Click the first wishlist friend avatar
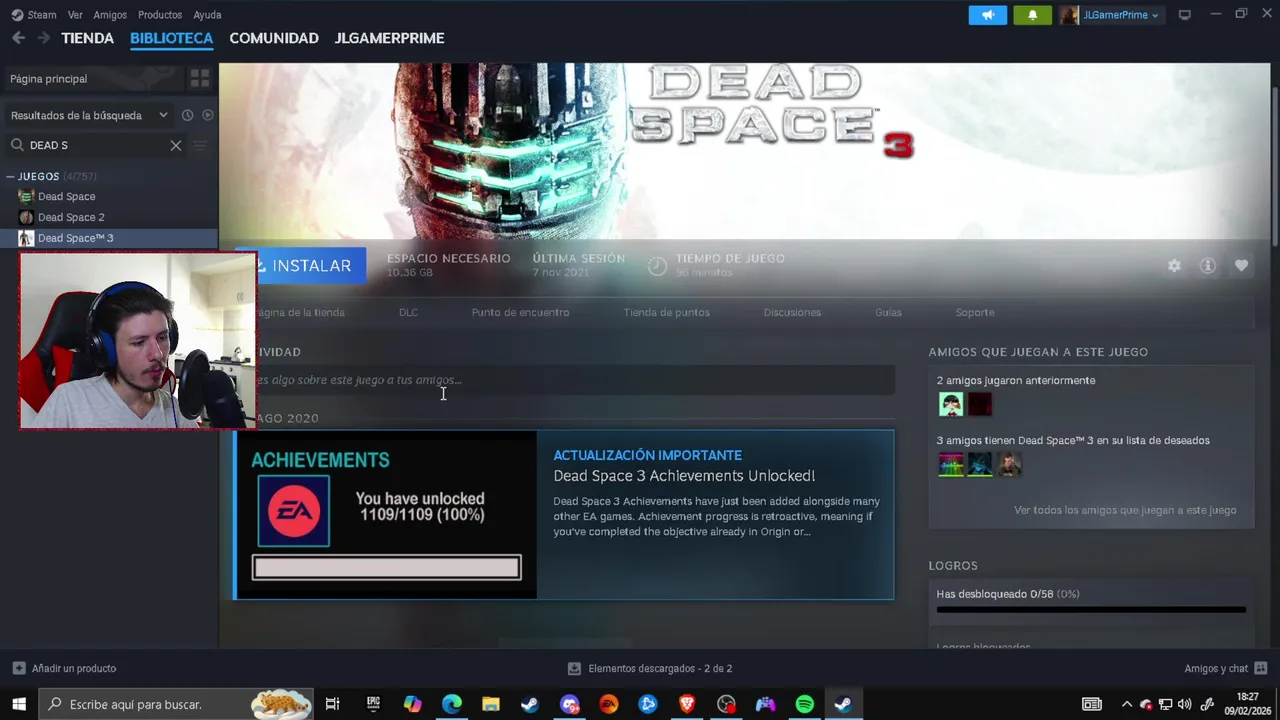Viewport: 1280px width, 720px height. pos(951,464)
